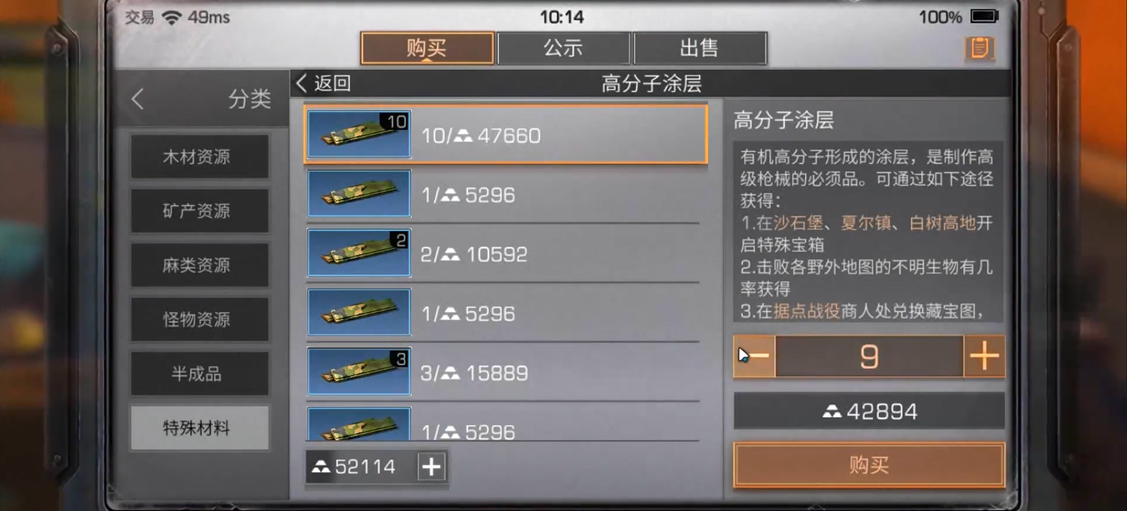Select the 2/10592 coating listing

[x=504, y=254]
